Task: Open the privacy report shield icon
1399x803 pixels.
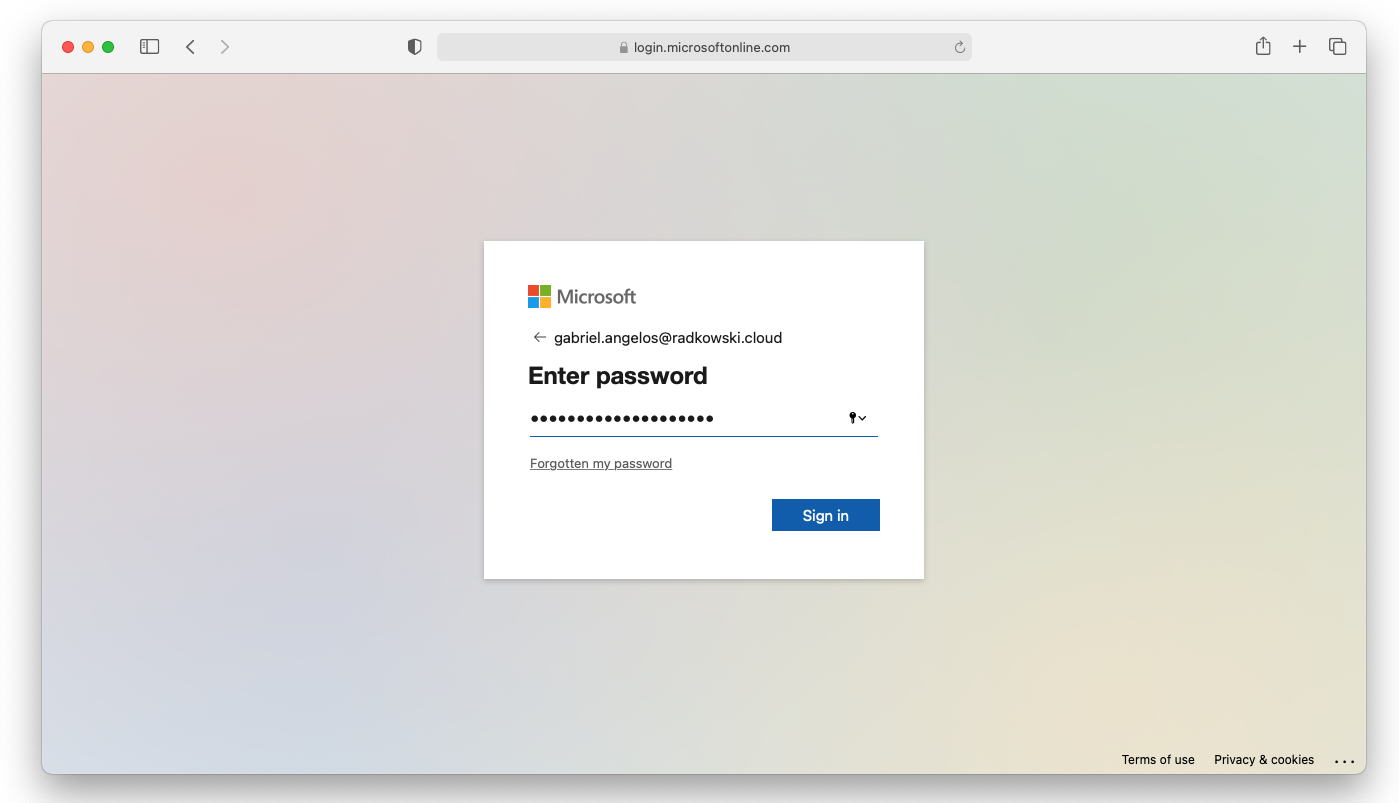Action: [x=414, y=47]
